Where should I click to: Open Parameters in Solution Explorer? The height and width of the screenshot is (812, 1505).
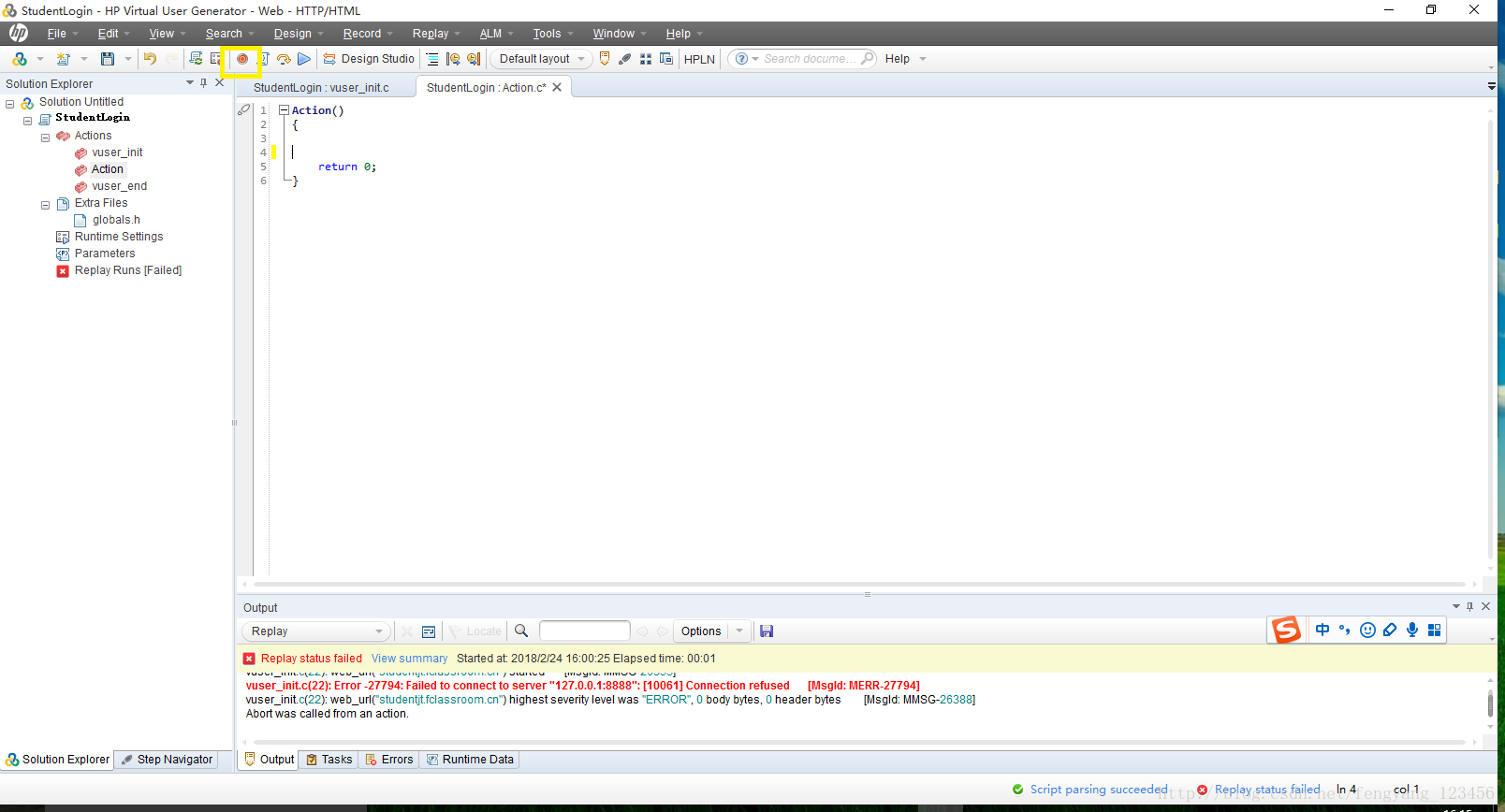(x=105, y=254)
